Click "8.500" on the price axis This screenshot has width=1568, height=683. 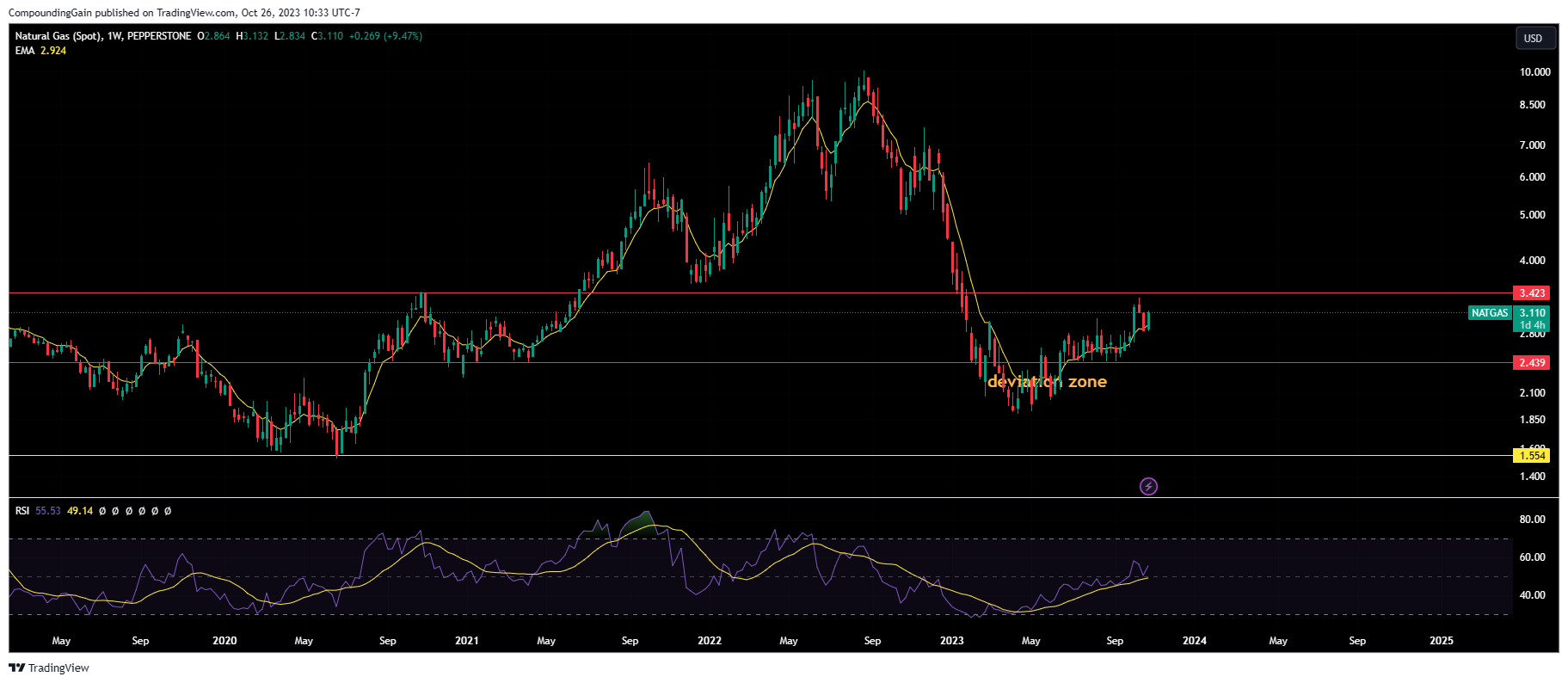pyautogui.click(x=1532, y=105)
